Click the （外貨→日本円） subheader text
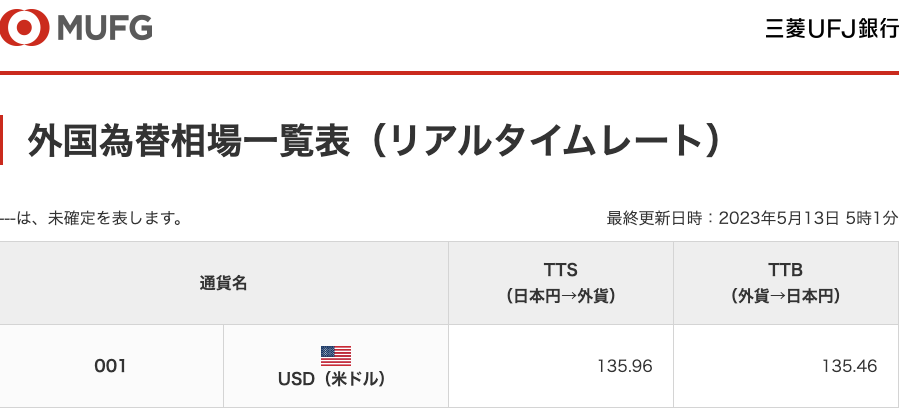This screenshot has width=899, height=408. tap(785, 296)
